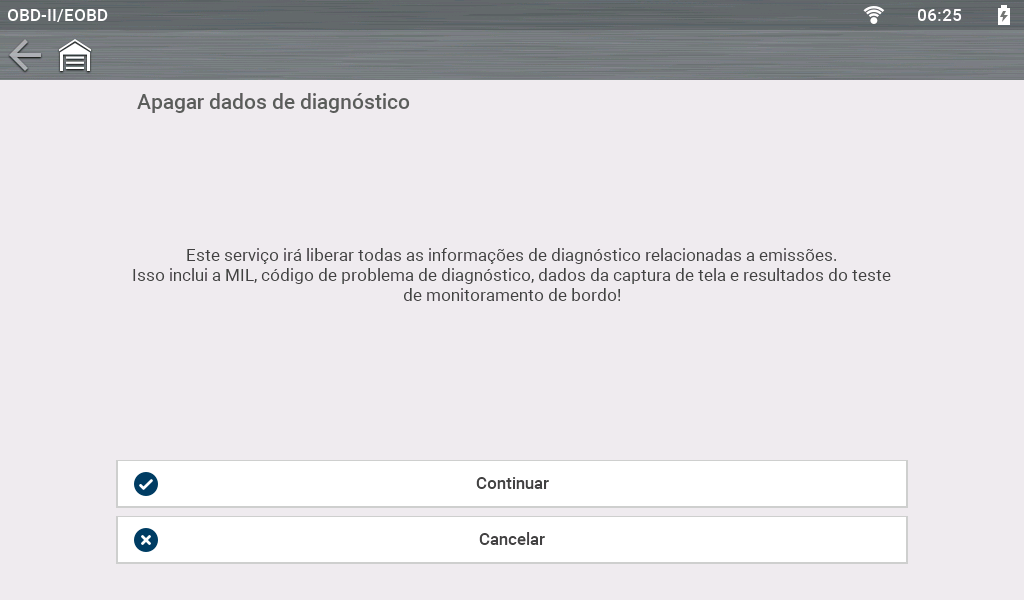Tap the Wi-Fi signal status icon
This screenshot has width=1024, height=600.
coord(874,15)
